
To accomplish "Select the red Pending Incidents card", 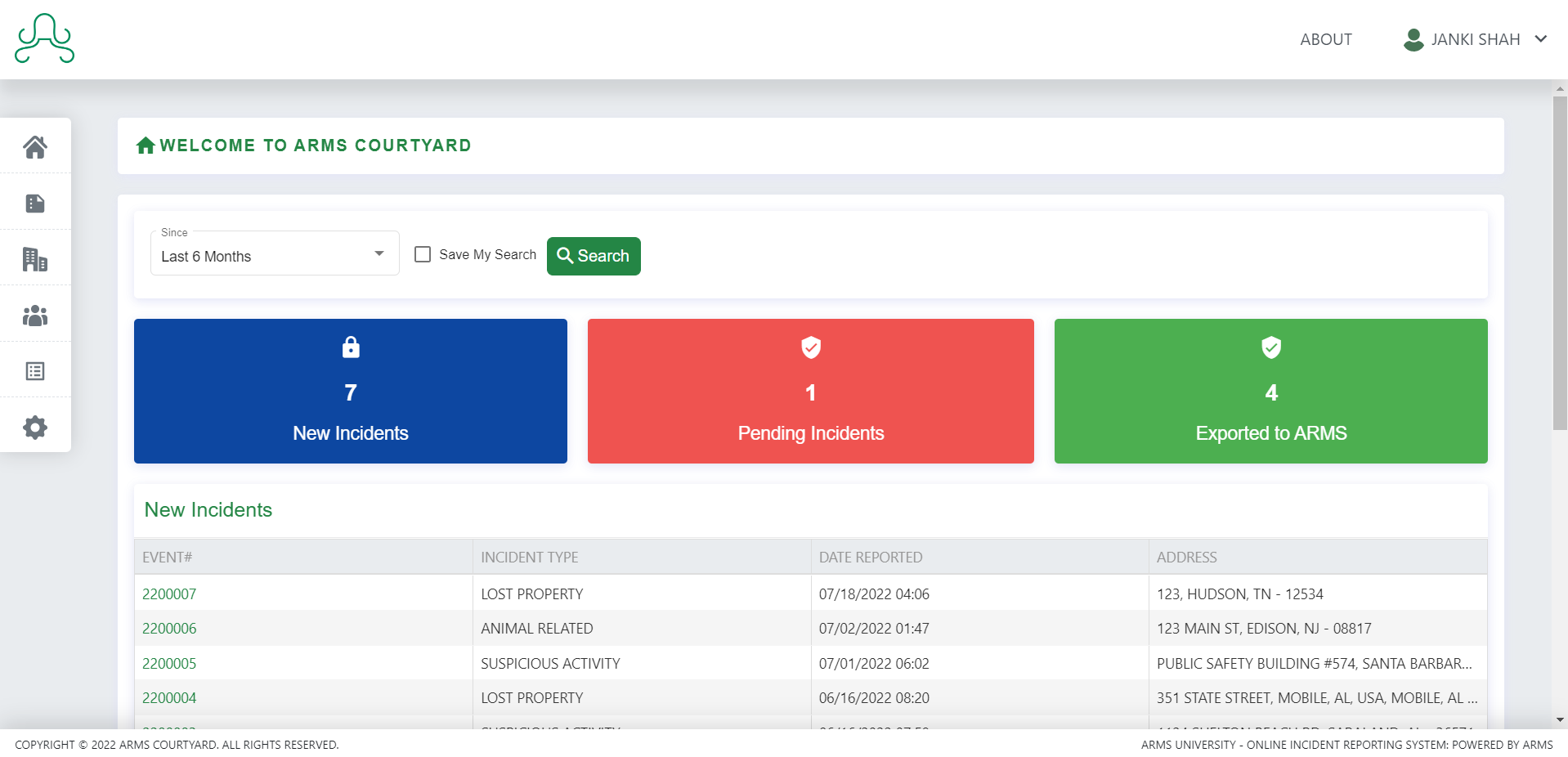I will (x=810, y=392).
